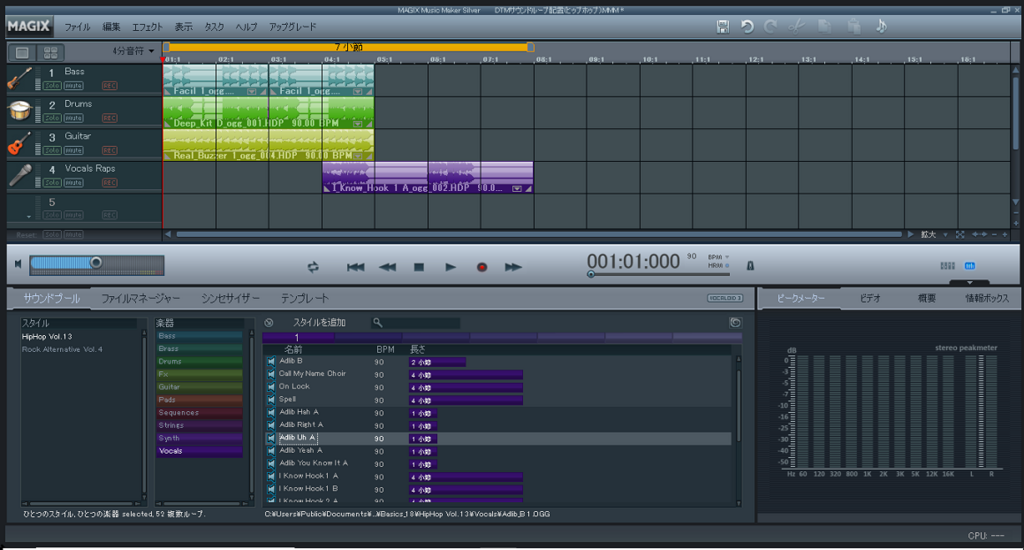Toggle loop playback mode icon
Image resolution: width=1024 pixels, height=550 pixels.
point(313,267)
